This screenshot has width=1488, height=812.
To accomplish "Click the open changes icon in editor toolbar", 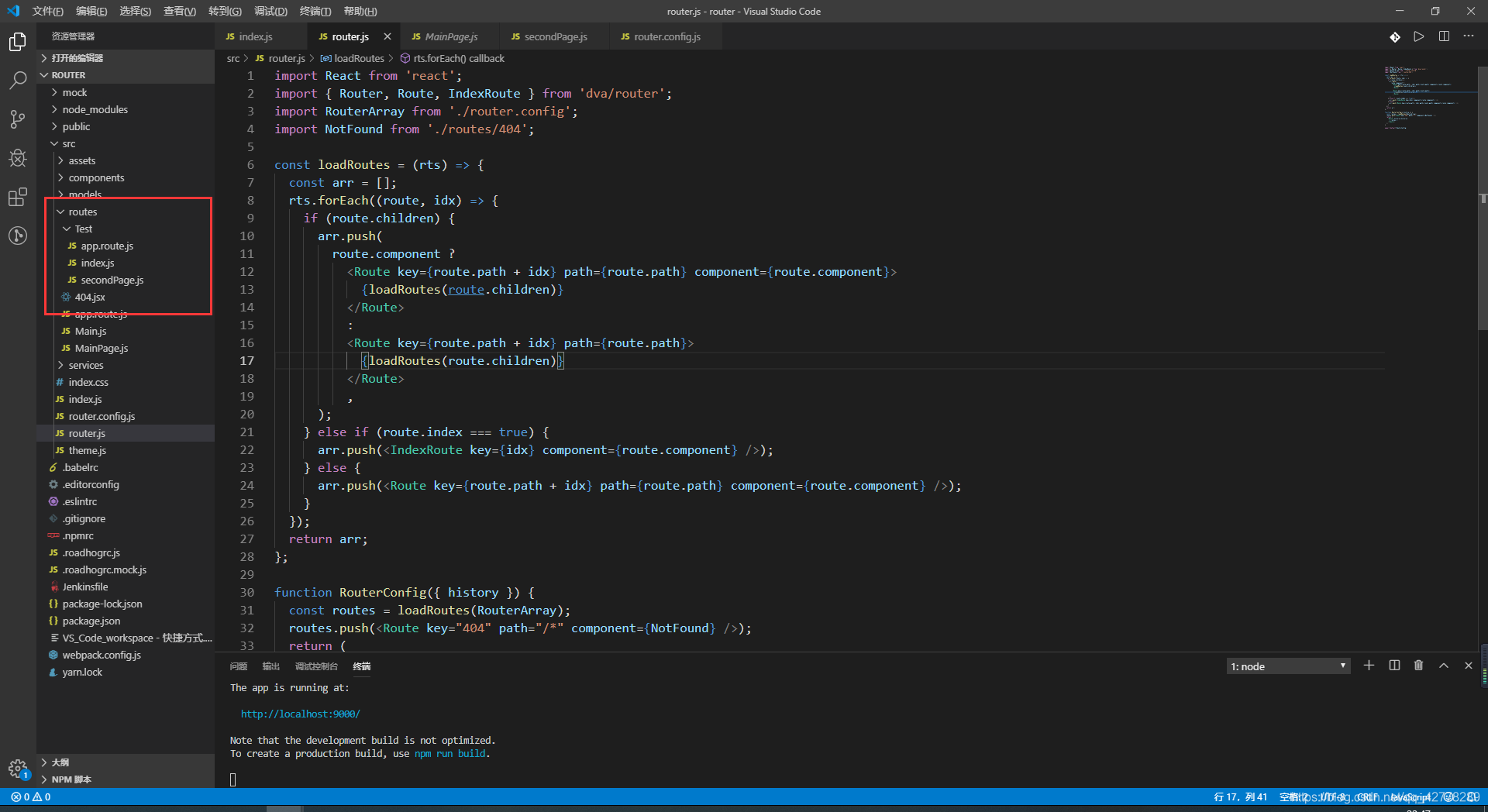I will tap(1394, 36).
